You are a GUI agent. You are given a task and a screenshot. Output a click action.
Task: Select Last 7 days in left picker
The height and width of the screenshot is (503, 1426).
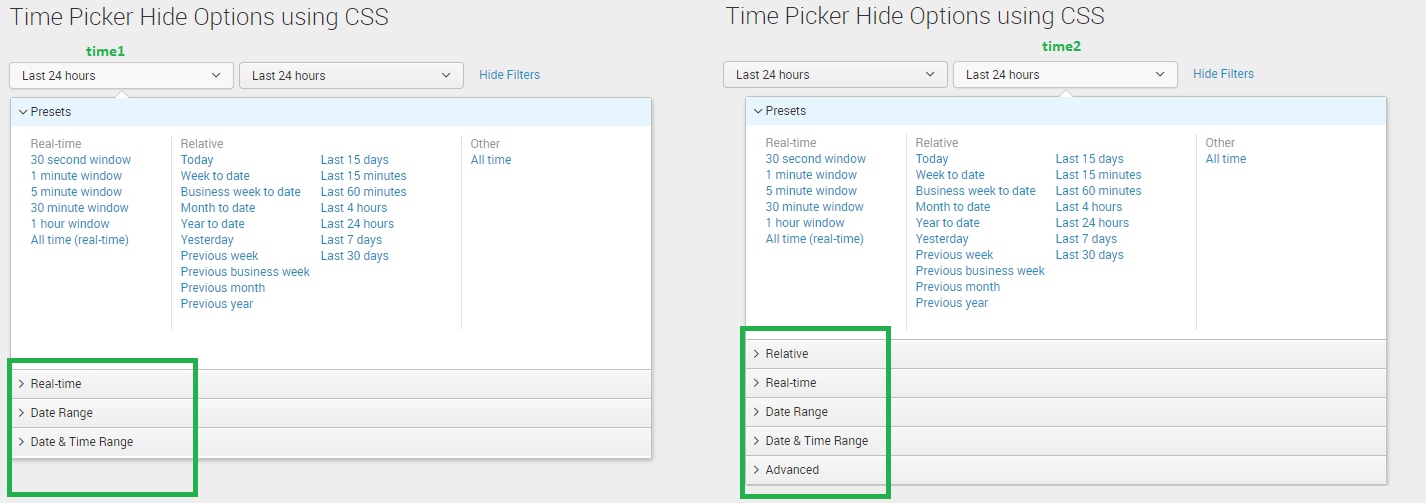pyautogui.click(x=351, y=240)
